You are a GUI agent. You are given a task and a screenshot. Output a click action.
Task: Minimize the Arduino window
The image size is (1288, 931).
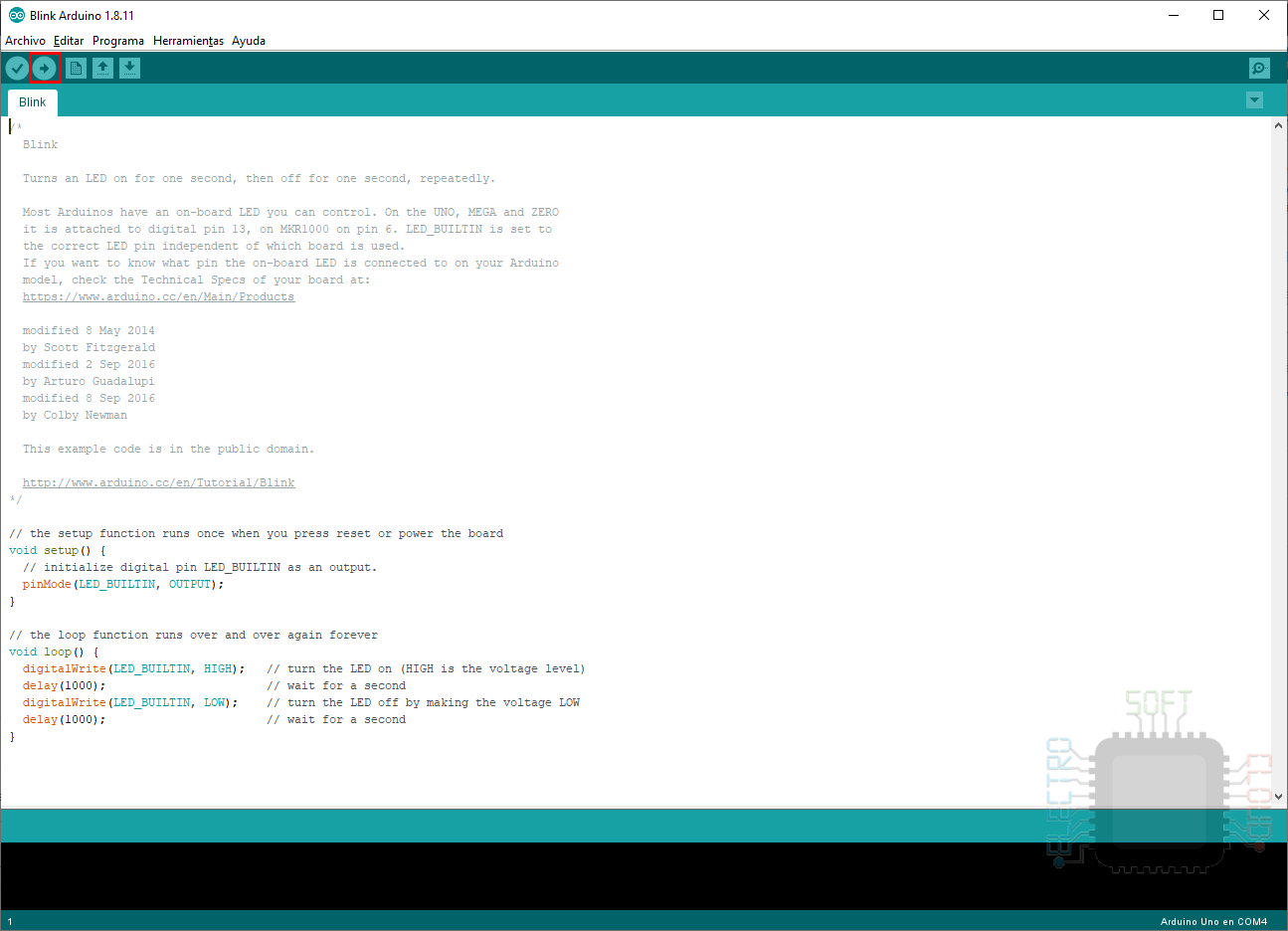pyautogui.click(x=1174, y=15)
